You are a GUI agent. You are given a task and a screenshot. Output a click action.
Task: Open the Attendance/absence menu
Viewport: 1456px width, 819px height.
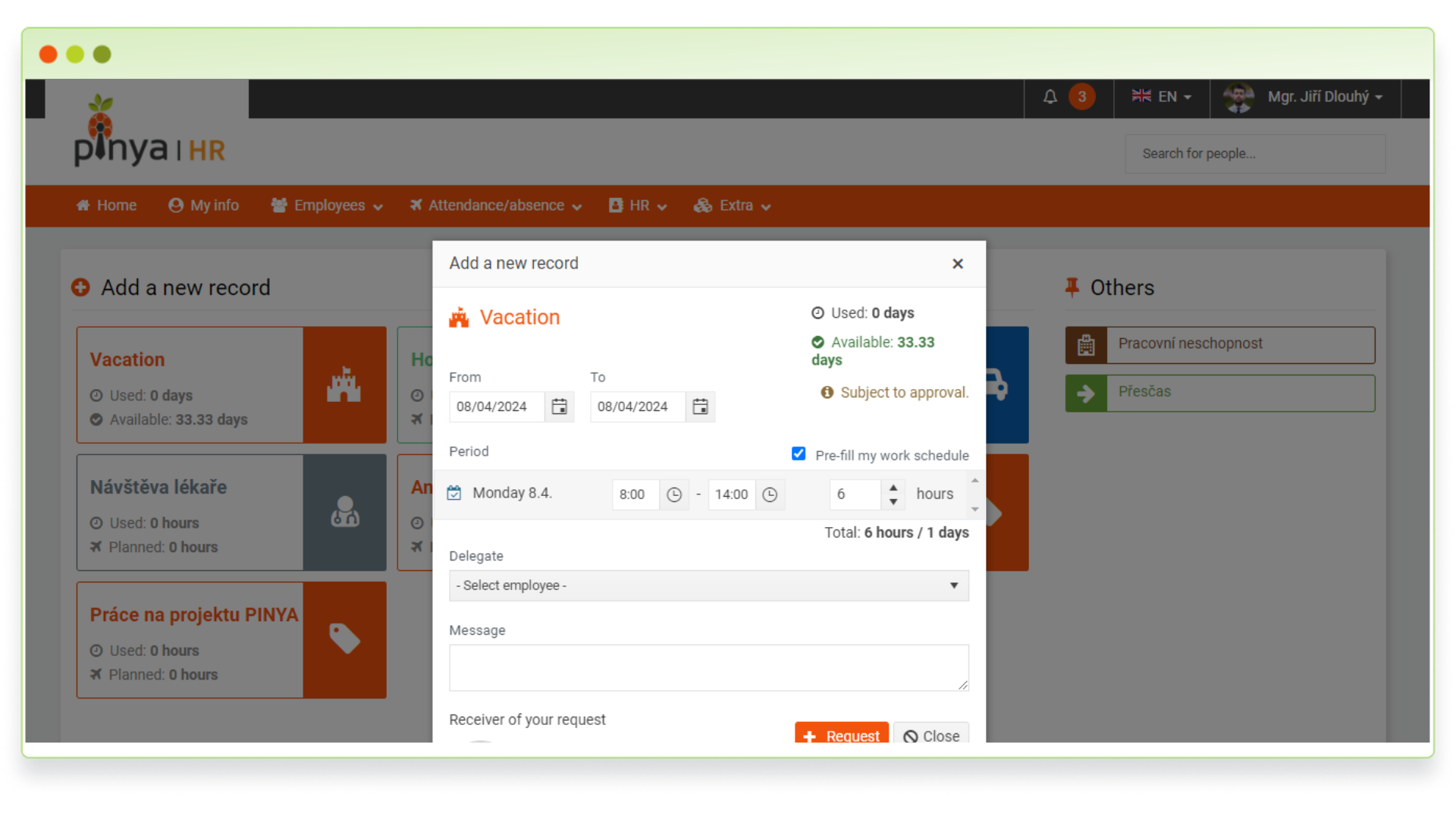[x=496, y=206]
